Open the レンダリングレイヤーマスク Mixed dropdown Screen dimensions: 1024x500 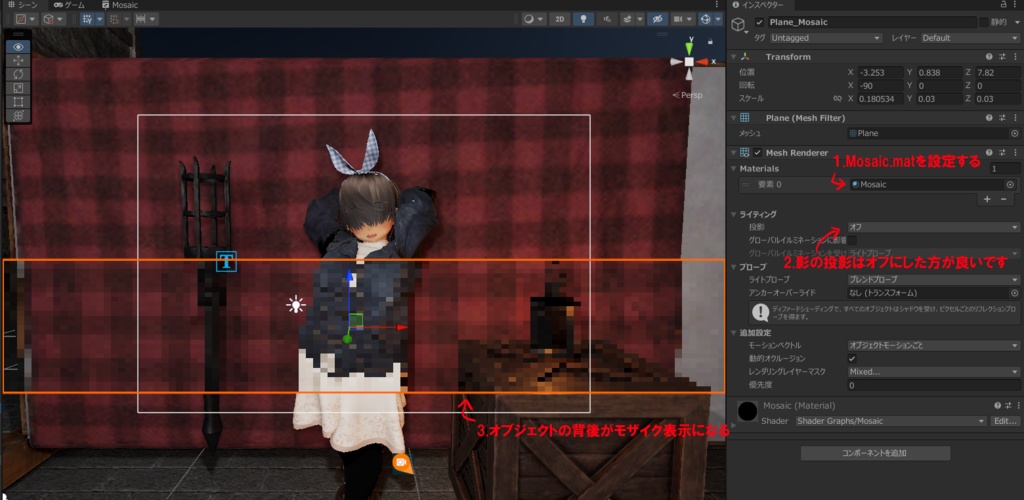(933, 371)
